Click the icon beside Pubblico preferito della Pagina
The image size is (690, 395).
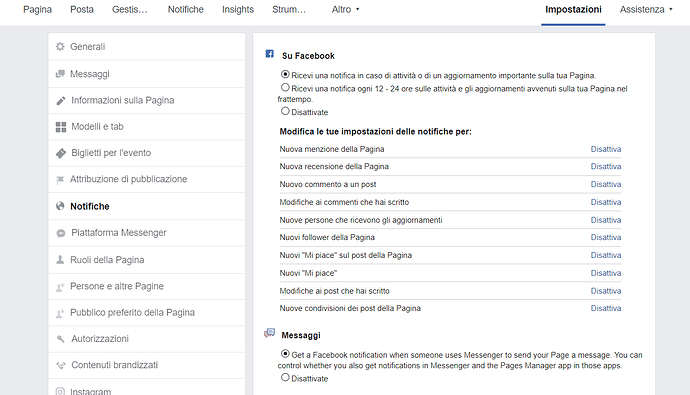tap(60, 313)
